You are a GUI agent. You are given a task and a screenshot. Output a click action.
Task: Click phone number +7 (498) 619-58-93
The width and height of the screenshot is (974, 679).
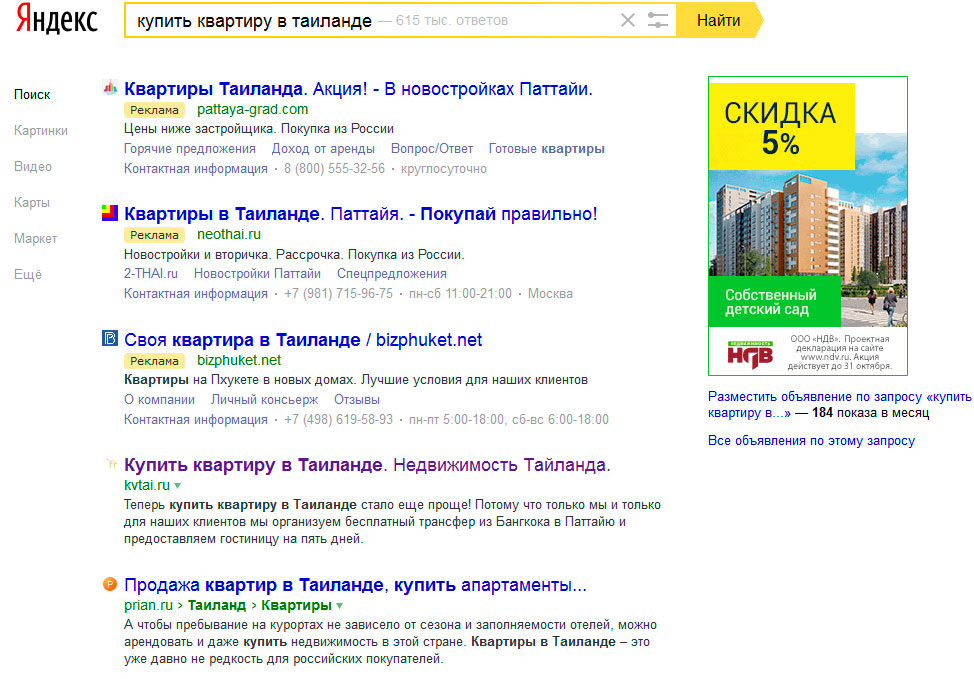click(x=339, y=419)
